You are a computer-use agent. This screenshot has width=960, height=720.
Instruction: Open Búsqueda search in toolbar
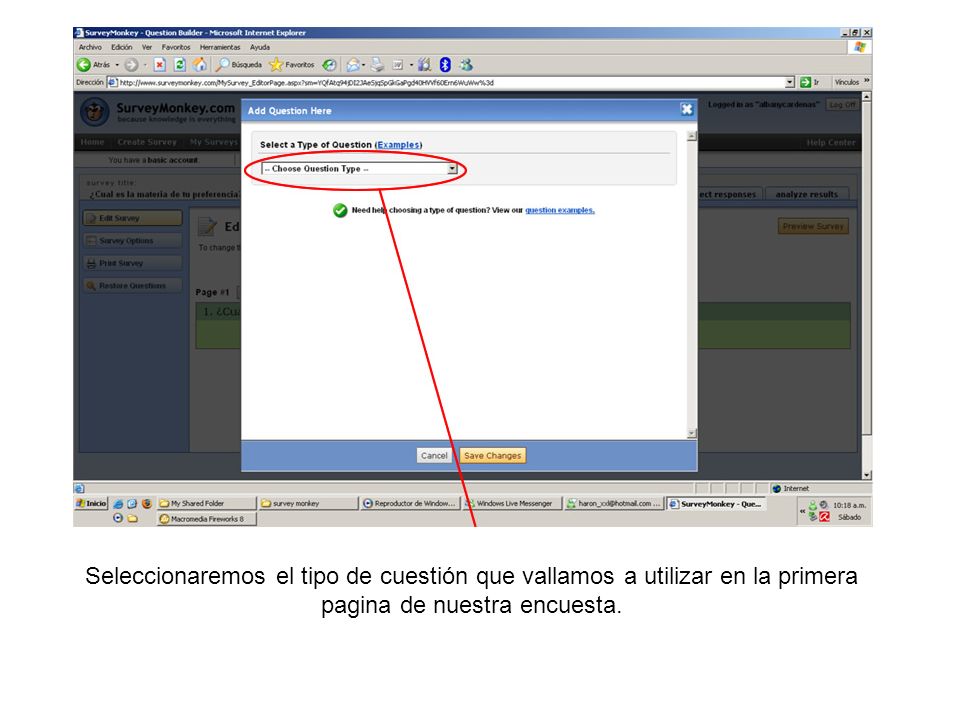pos(239,64)
